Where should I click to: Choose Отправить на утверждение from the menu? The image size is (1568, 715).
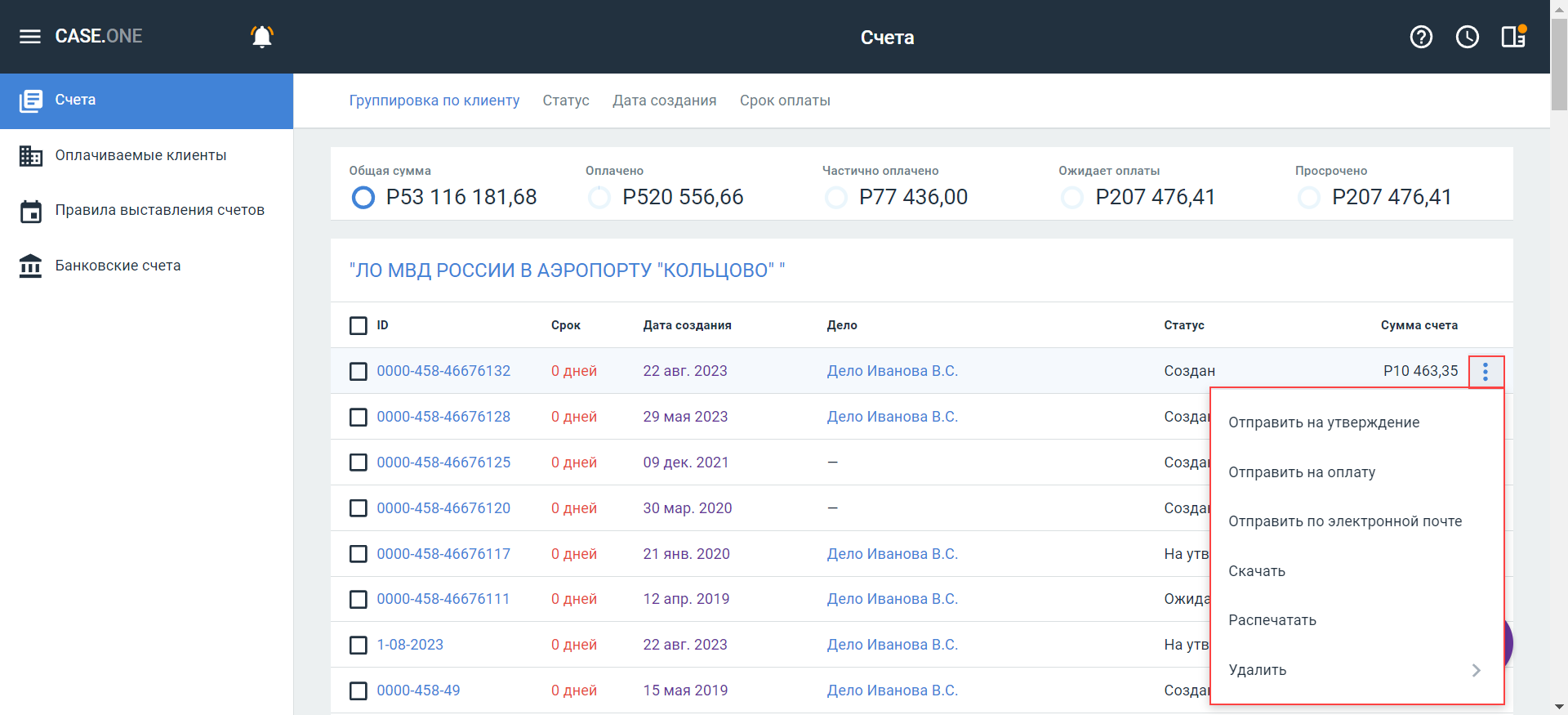click(x=1356, y=422)
